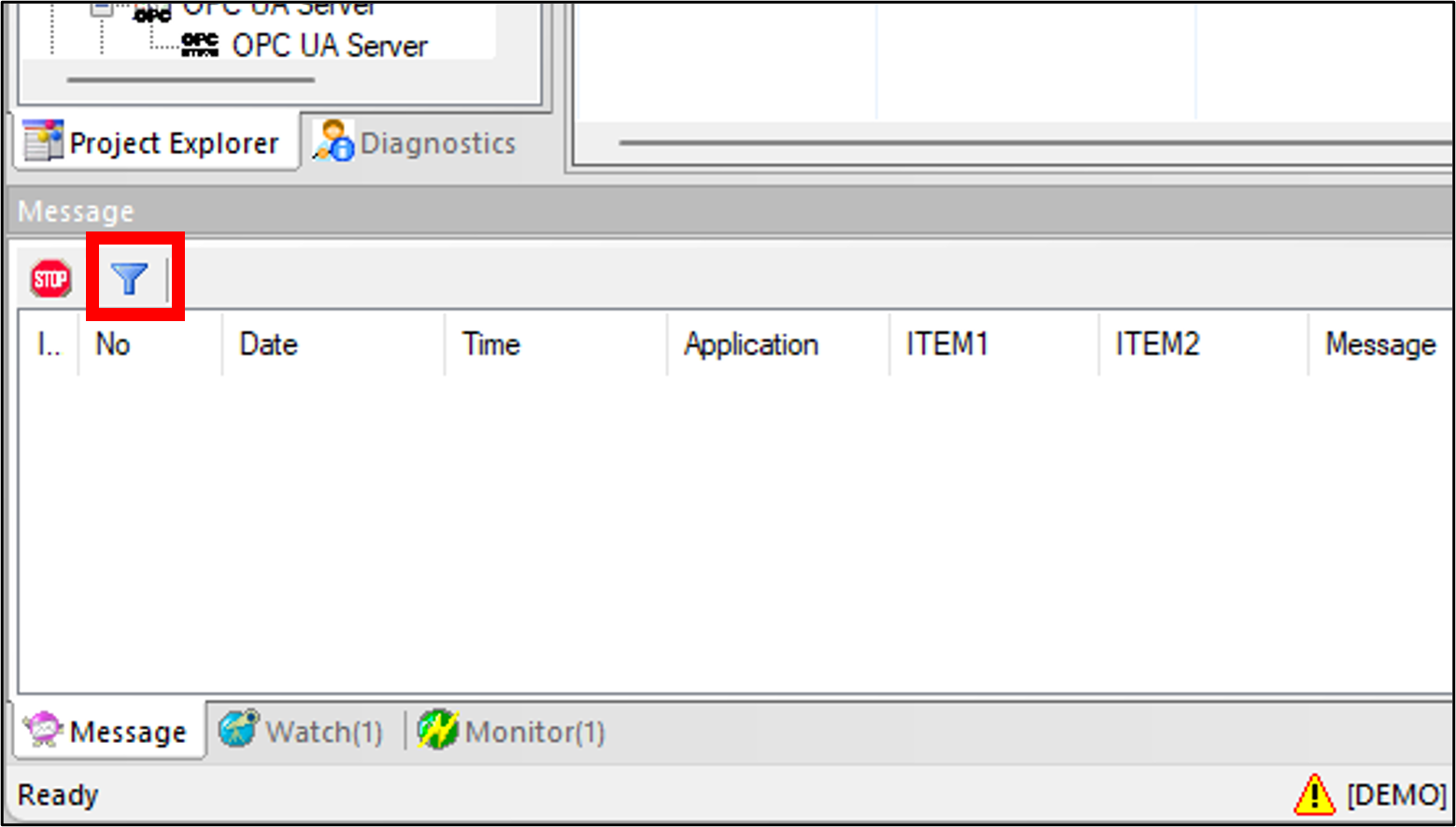The width and height of the screenshot is (1456, 827).
Task: Switch to the Watch(1) tab
Action: [304, 732]
